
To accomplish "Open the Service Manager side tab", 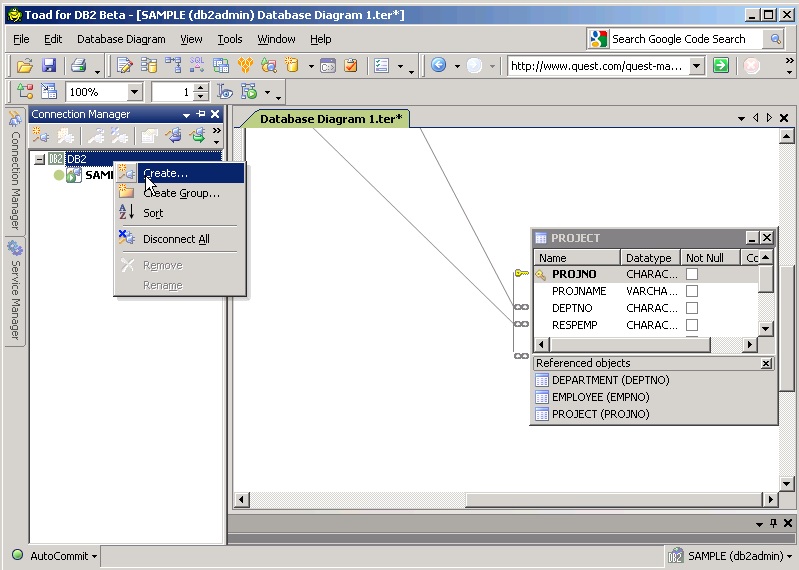I will click(x=15, y=292).
